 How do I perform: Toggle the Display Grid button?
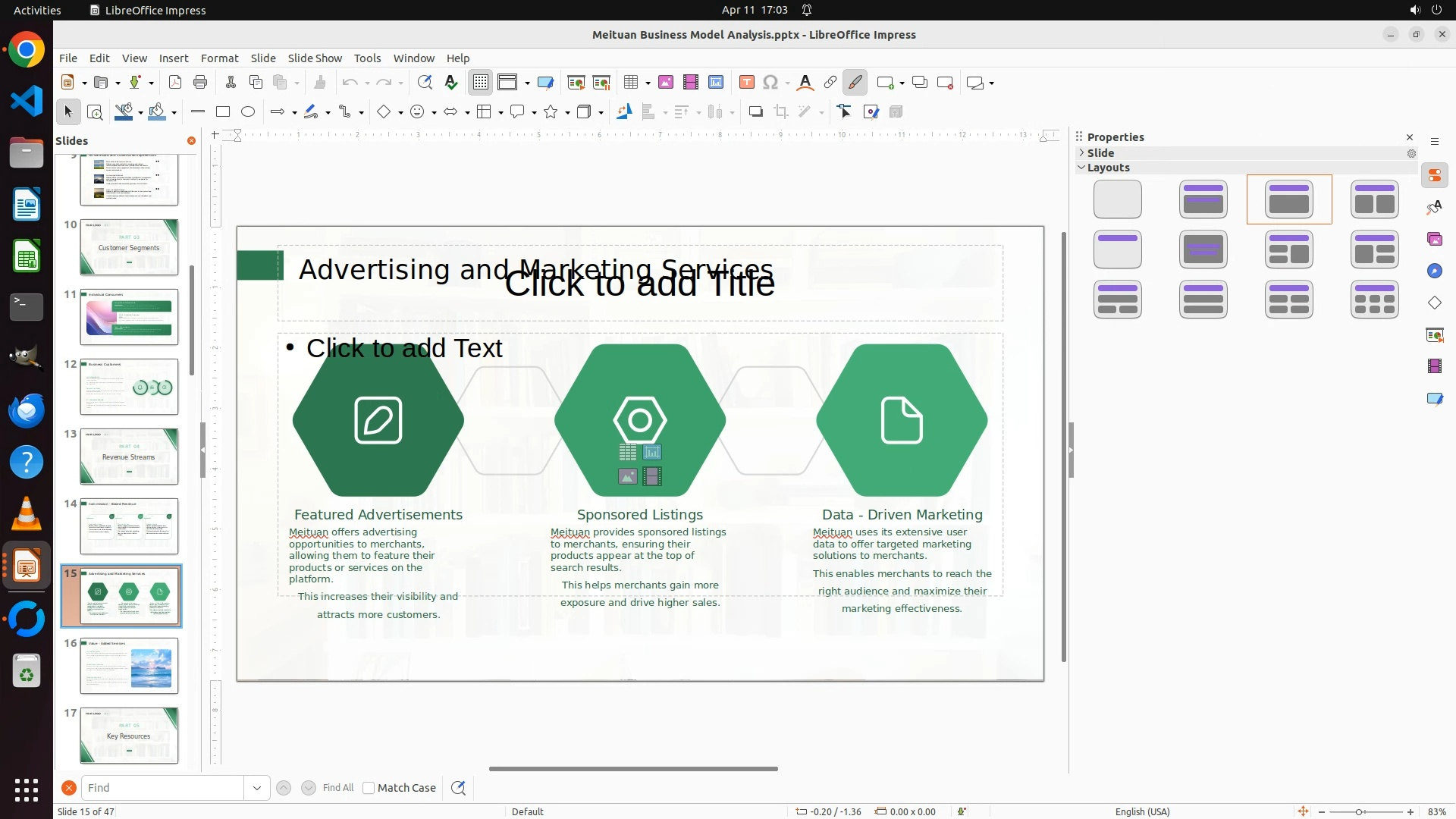tap(481, 83)
